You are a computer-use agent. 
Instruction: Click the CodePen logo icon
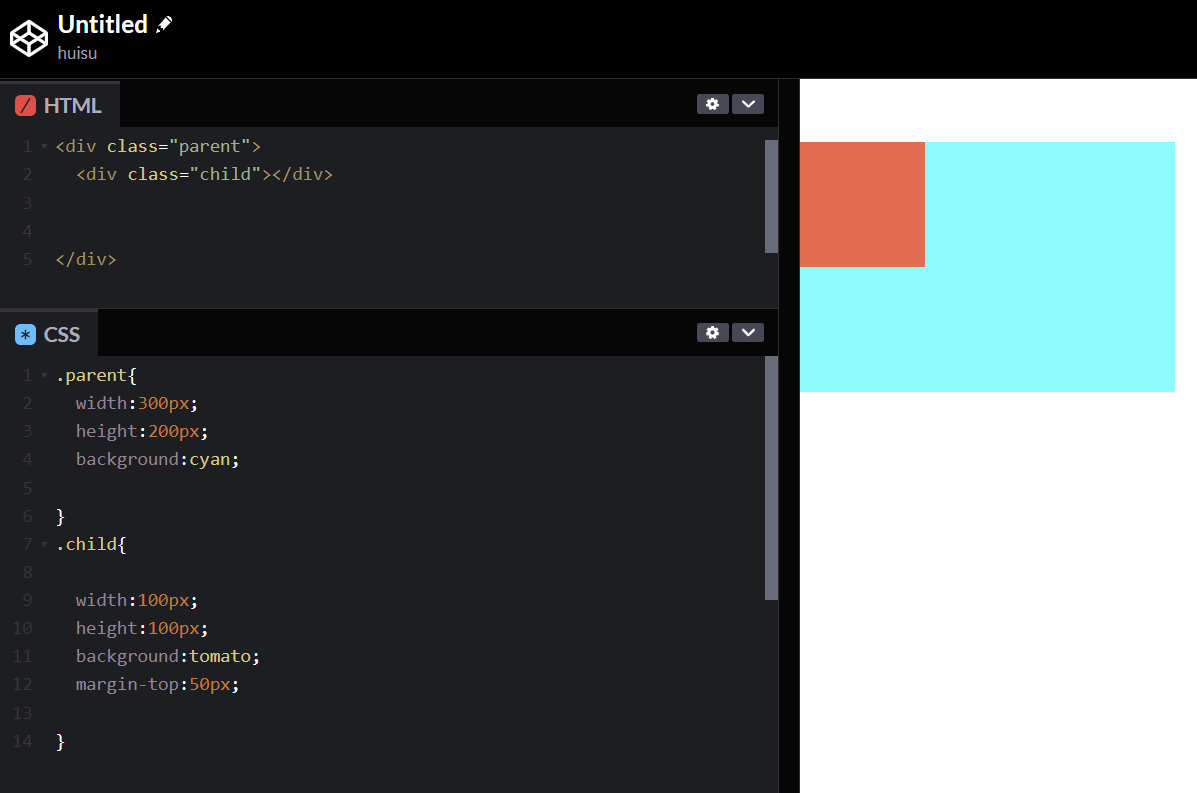coord(29,38)
